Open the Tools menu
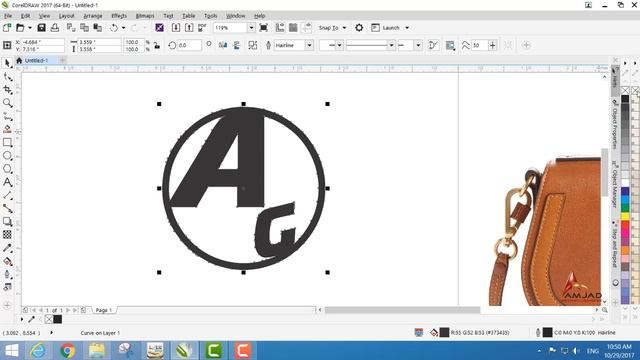 210,16
